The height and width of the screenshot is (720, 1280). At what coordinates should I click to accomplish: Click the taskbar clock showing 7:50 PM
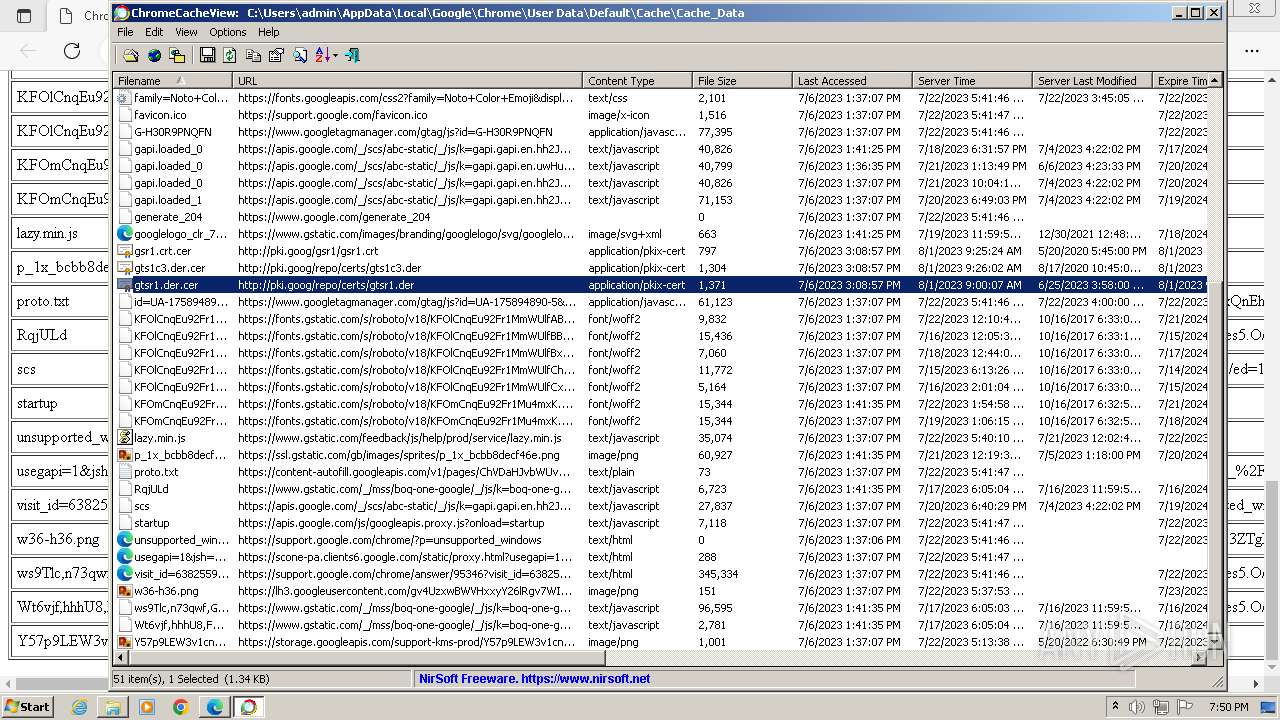1228,707
